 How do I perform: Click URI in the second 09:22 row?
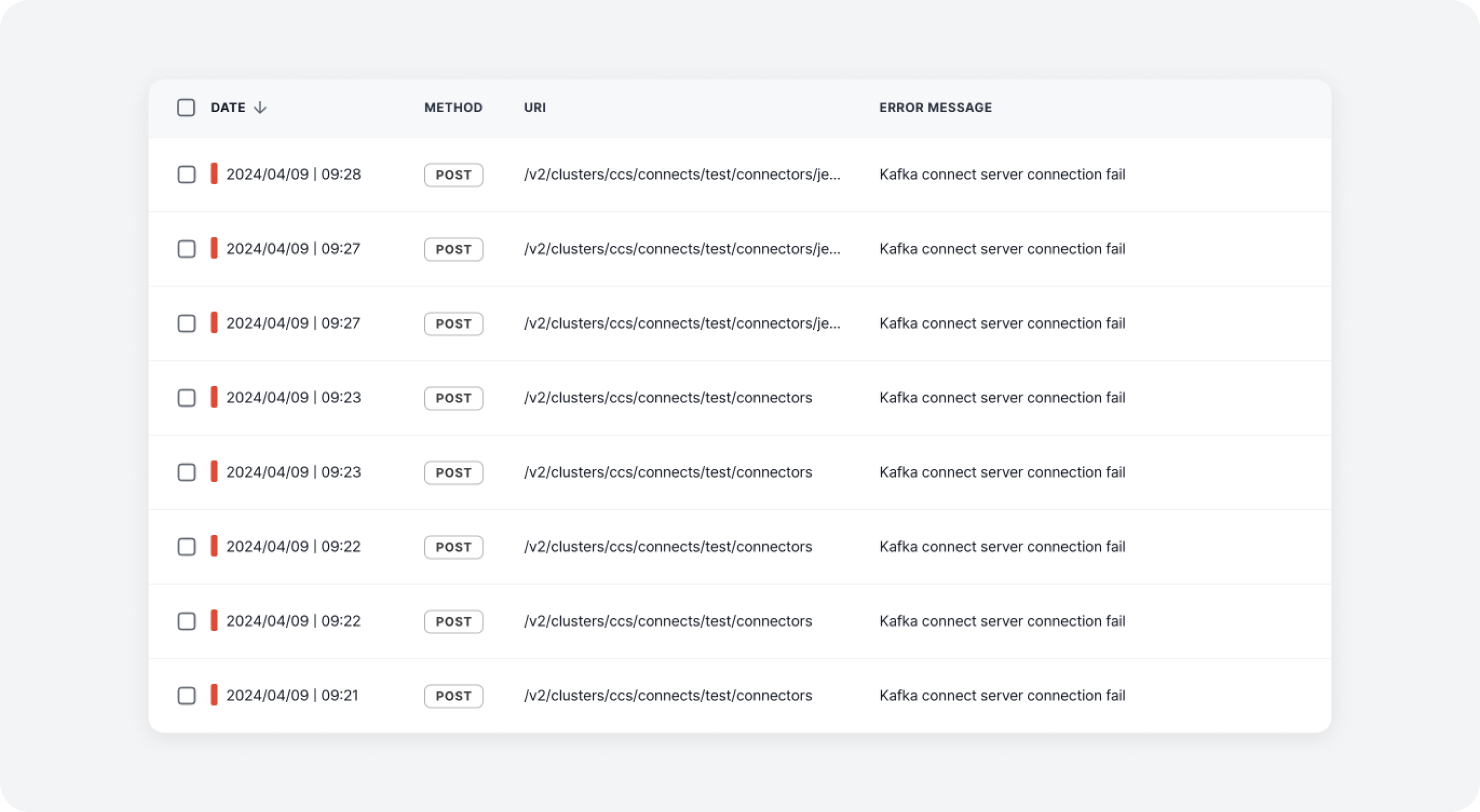668,621
